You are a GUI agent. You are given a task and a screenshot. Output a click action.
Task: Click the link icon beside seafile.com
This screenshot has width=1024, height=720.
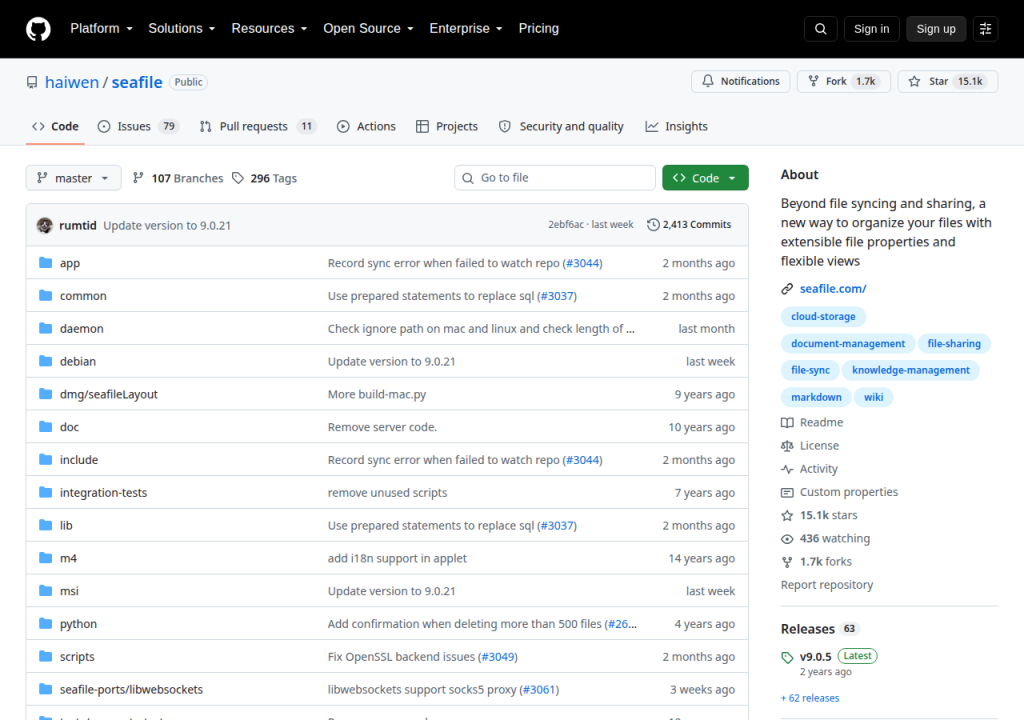(787, 289)
